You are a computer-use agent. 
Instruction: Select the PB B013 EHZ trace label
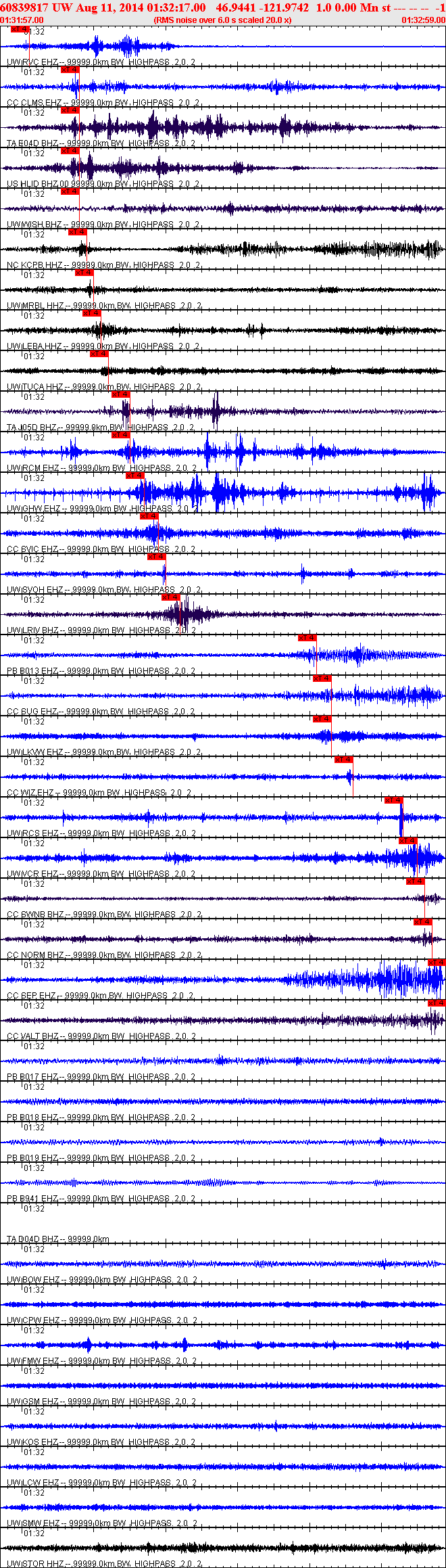pos(101,671)
